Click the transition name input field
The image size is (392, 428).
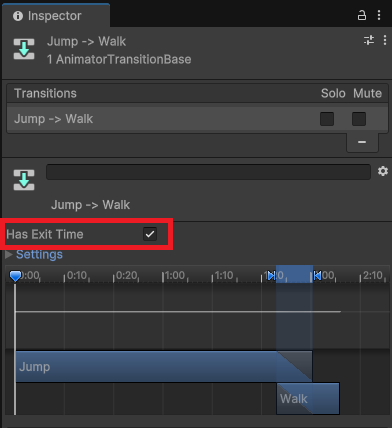(x=208, y=172)
